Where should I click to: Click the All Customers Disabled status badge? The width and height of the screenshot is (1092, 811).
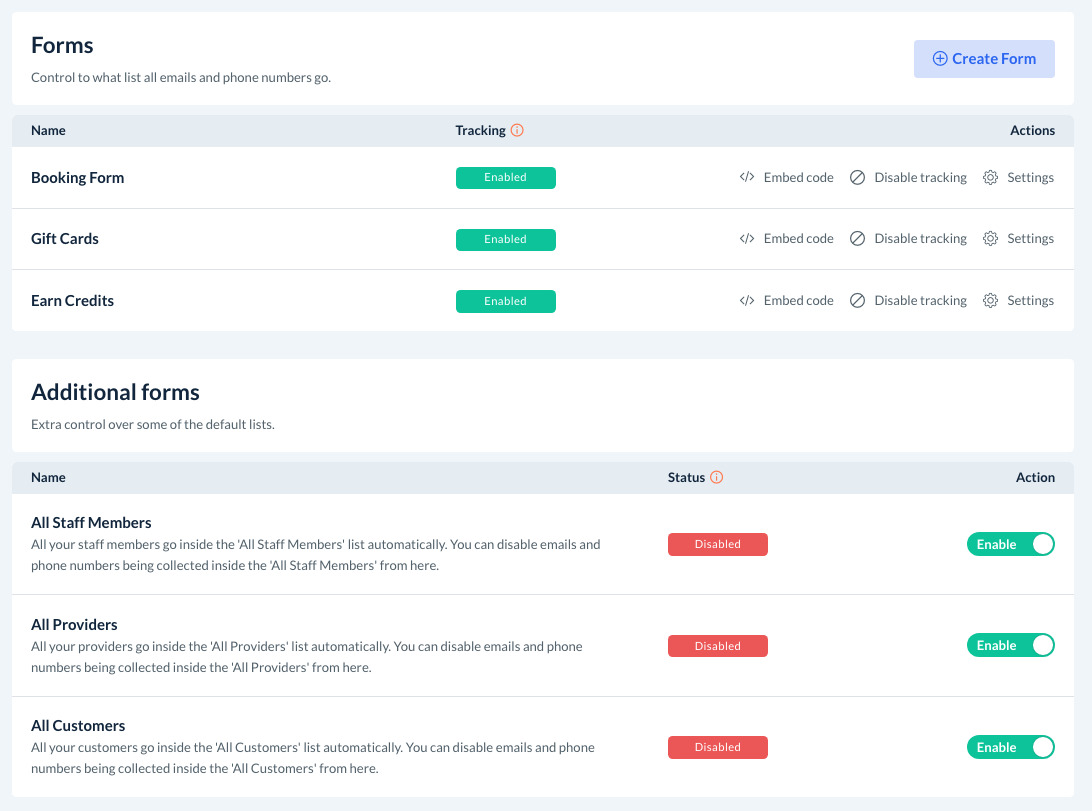pyautogui.click(x=717, y=747)
